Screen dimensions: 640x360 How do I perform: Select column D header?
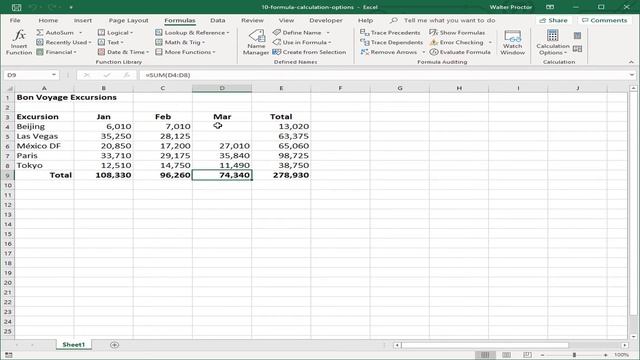click(222, 88)
